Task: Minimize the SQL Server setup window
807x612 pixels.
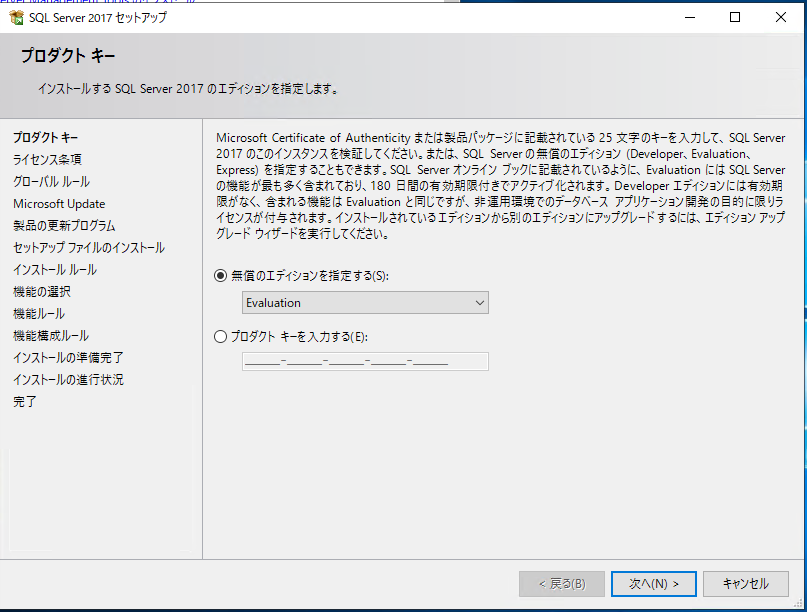Action: tap(690, 18)
